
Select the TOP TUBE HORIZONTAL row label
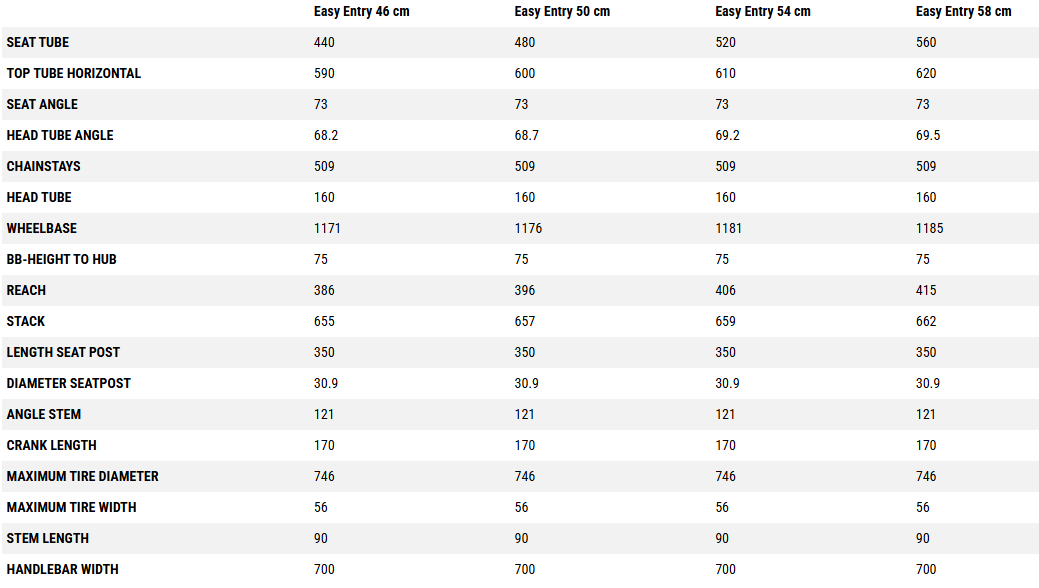click(x=74, y=74)
